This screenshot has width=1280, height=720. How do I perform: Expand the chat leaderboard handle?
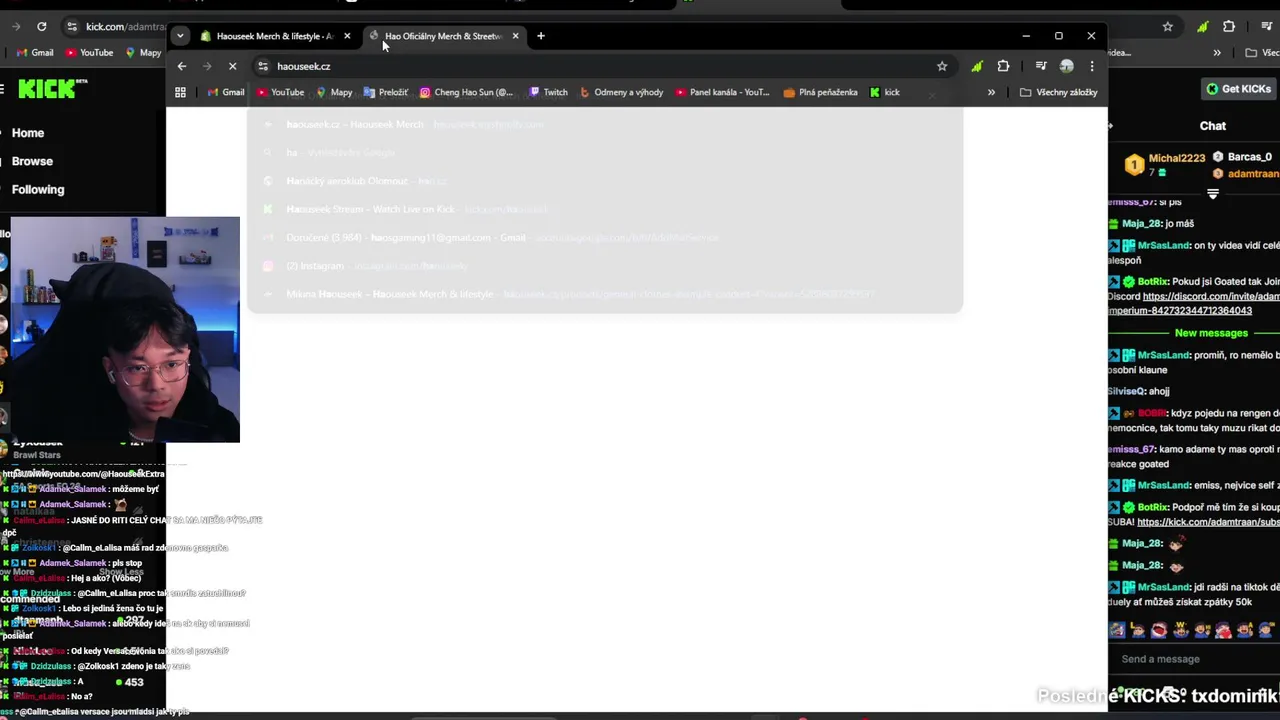[1213, 194]
